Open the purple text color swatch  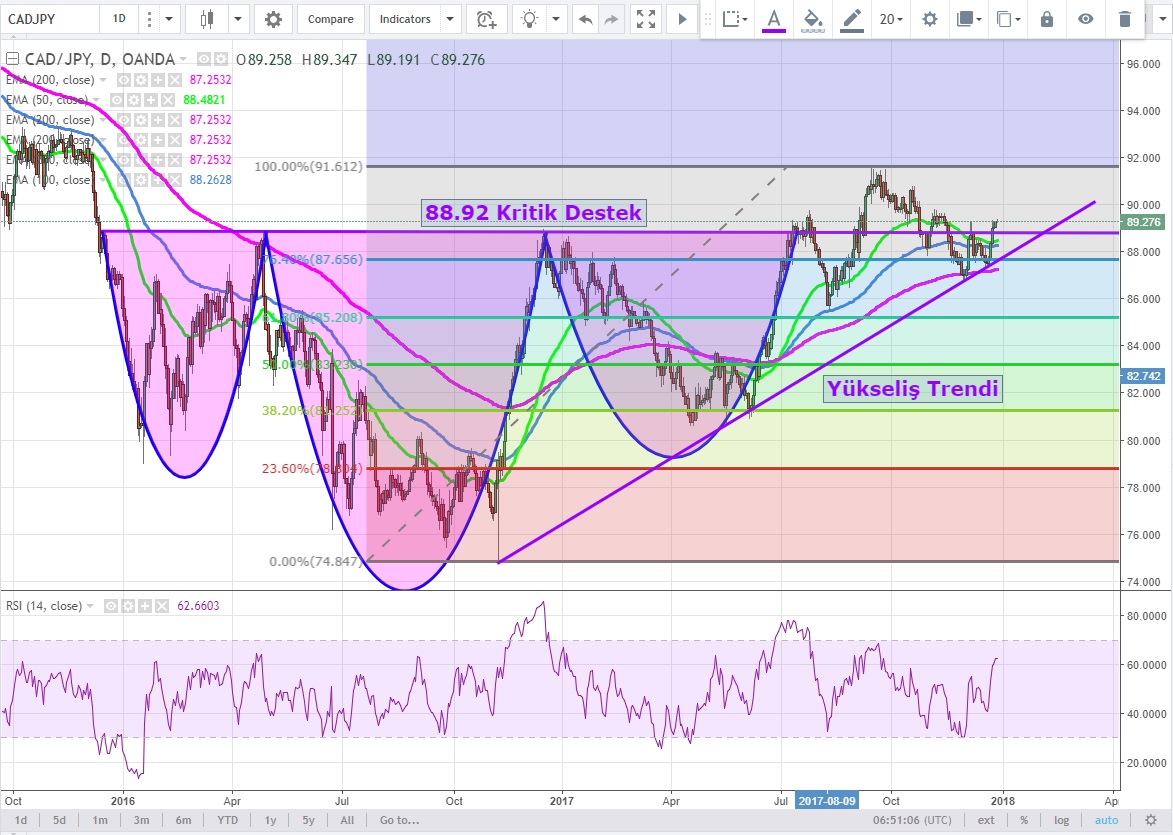(774, 19)
